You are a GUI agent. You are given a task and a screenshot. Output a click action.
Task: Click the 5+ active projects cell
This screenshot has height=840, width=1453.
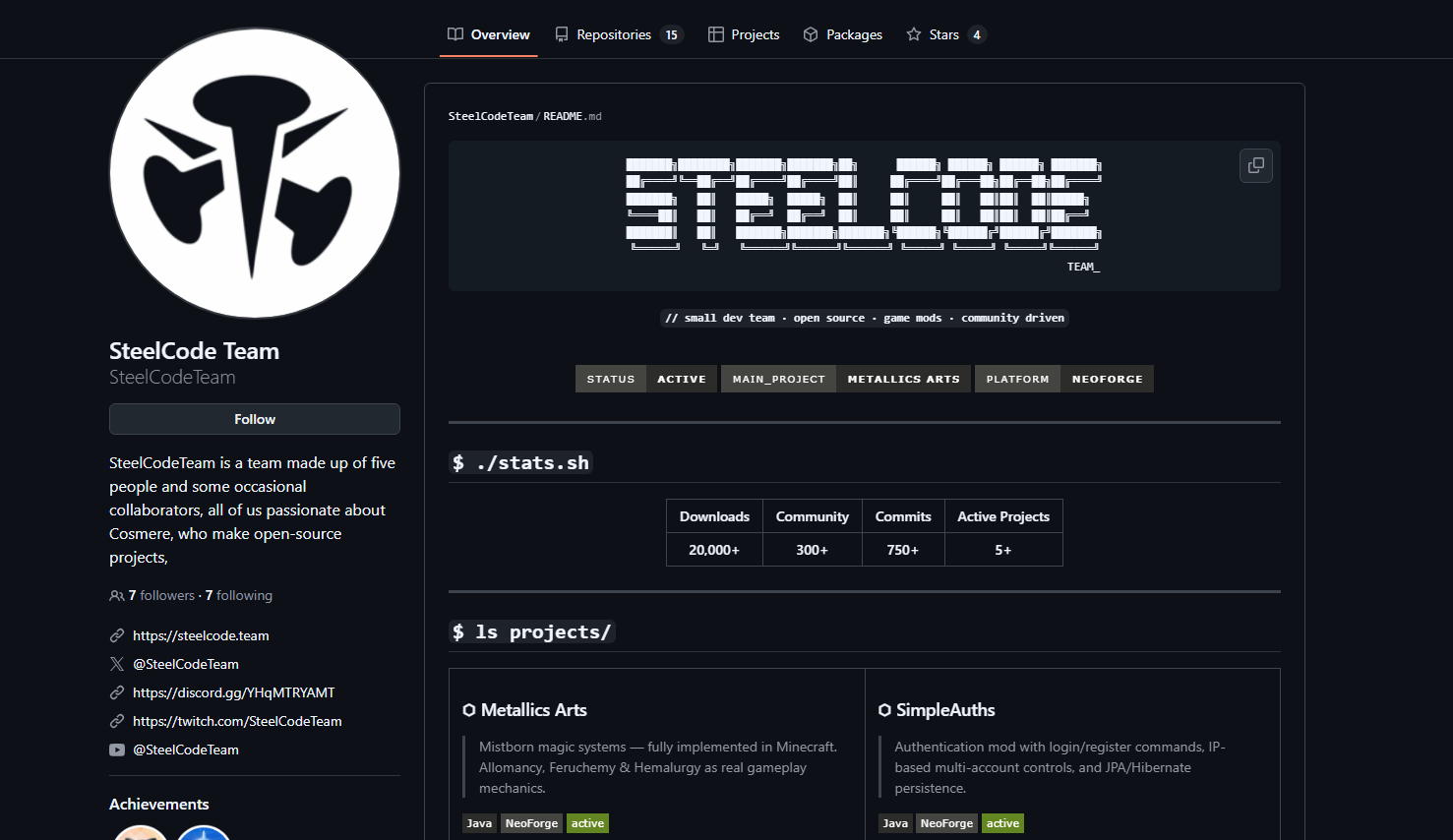1003,550
